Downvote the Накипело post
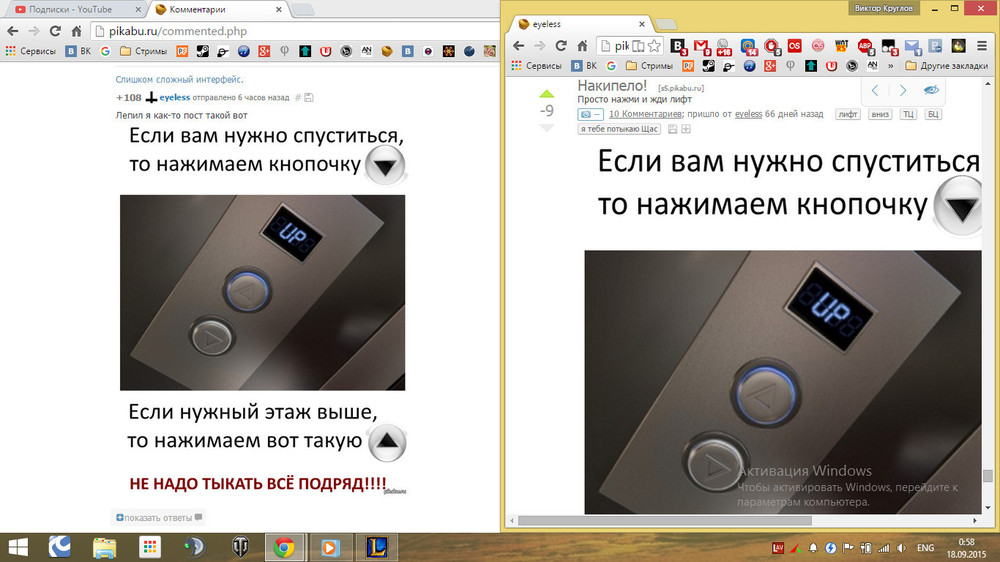The image size is (1000, 562). 546,128
